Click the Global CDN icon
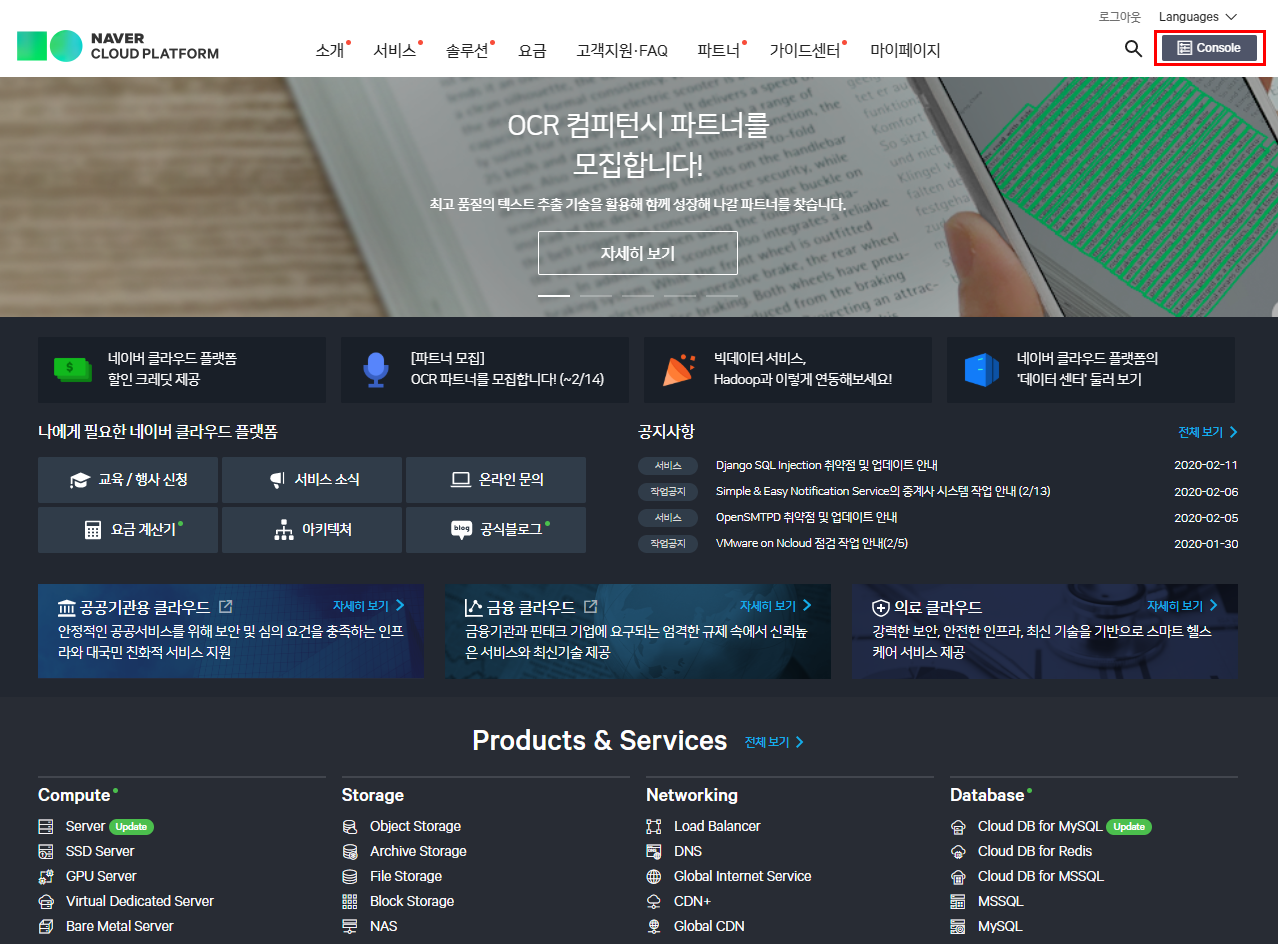Image resolution: width=1278 pixels, height=944 pixels. click(654, 927)
